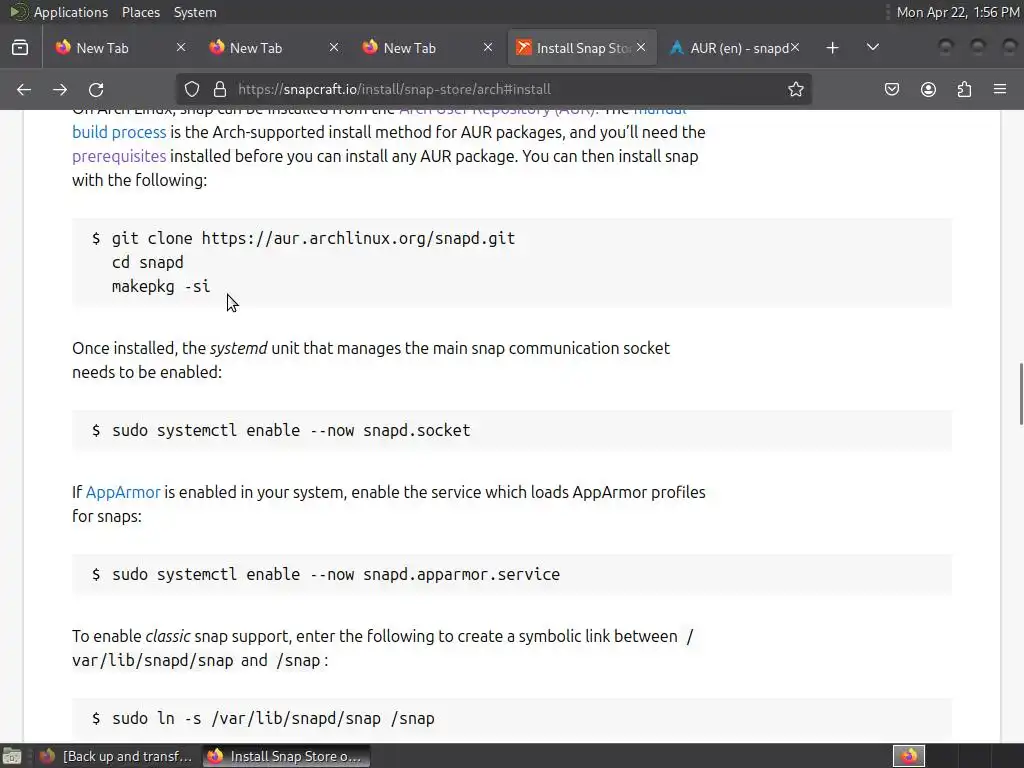Click the show desktop taskbar icon
This screenshot has width=1024, height=768.
pos(12,756)
